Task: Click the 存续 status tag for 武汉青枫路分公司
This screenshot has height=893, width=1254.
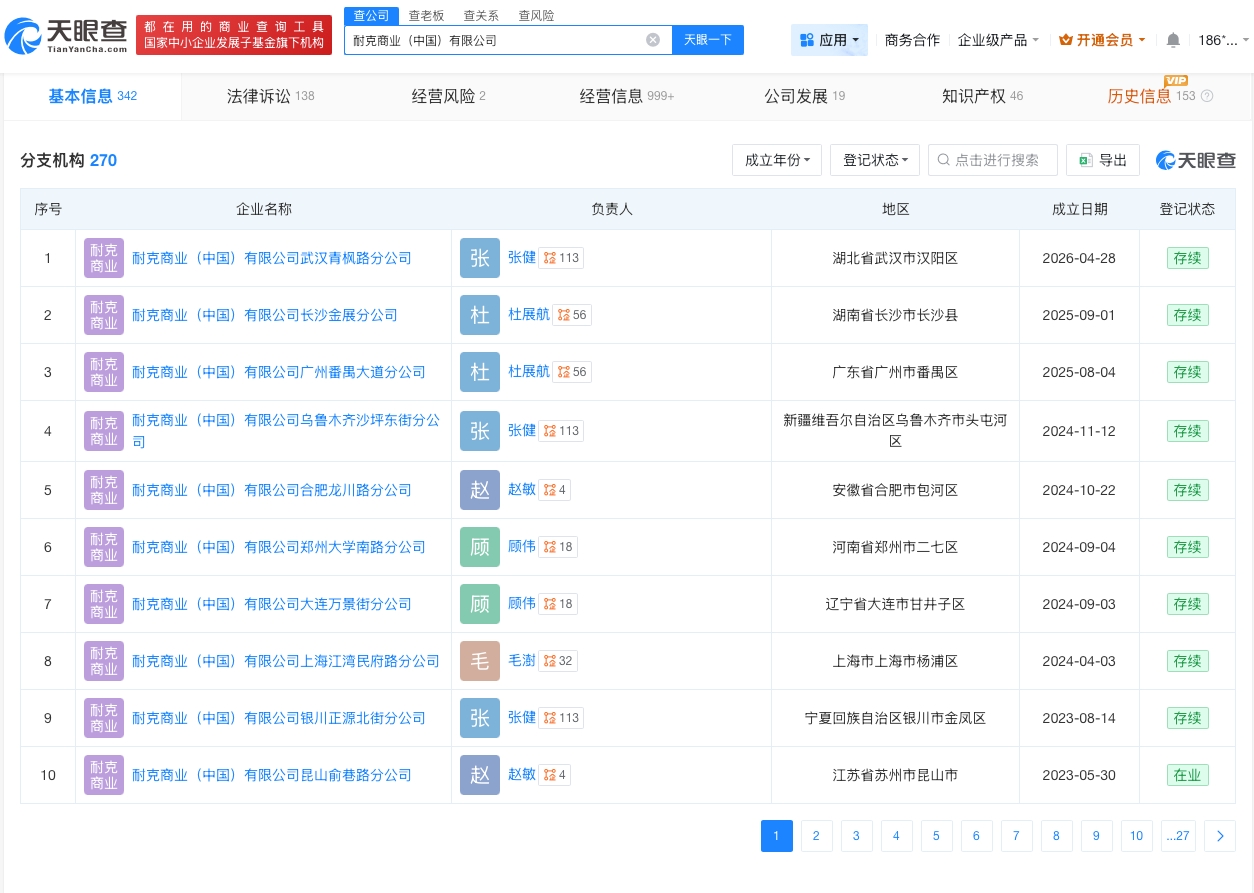Action: (x=1188, y=258)
